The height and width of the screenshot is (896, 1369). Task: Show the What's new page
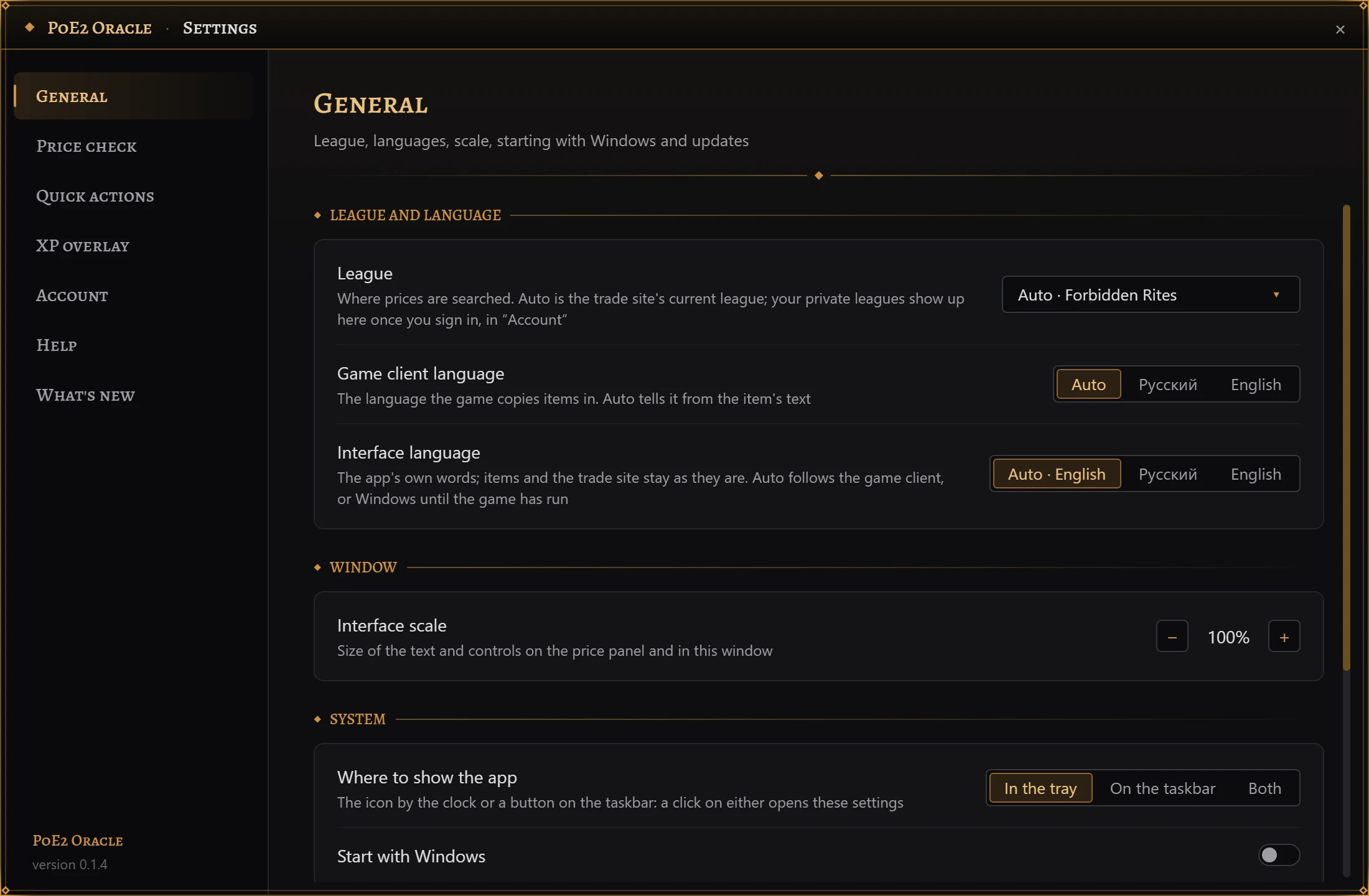coord(133,395)
